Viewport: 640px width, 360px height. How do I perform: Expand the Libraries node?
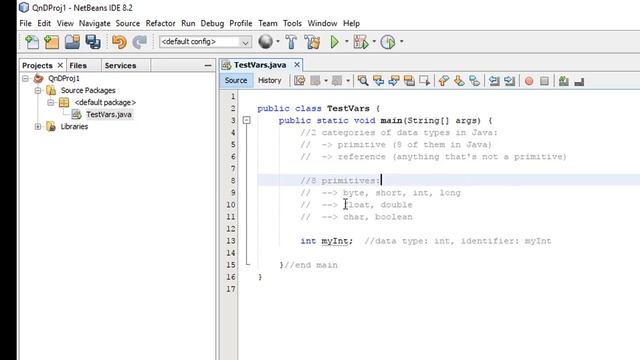38,127
